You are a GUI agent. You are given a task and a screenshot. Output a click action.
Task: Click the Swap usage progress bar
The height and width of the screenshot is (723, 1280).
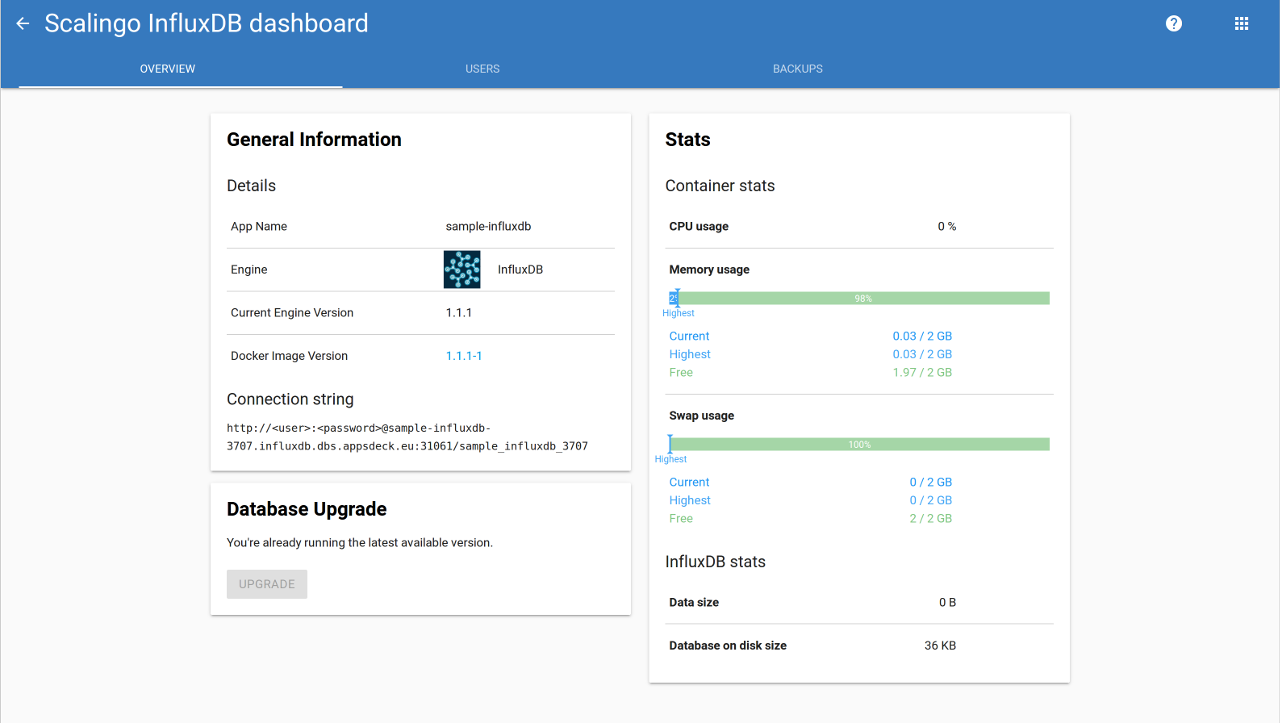[860, 444]
